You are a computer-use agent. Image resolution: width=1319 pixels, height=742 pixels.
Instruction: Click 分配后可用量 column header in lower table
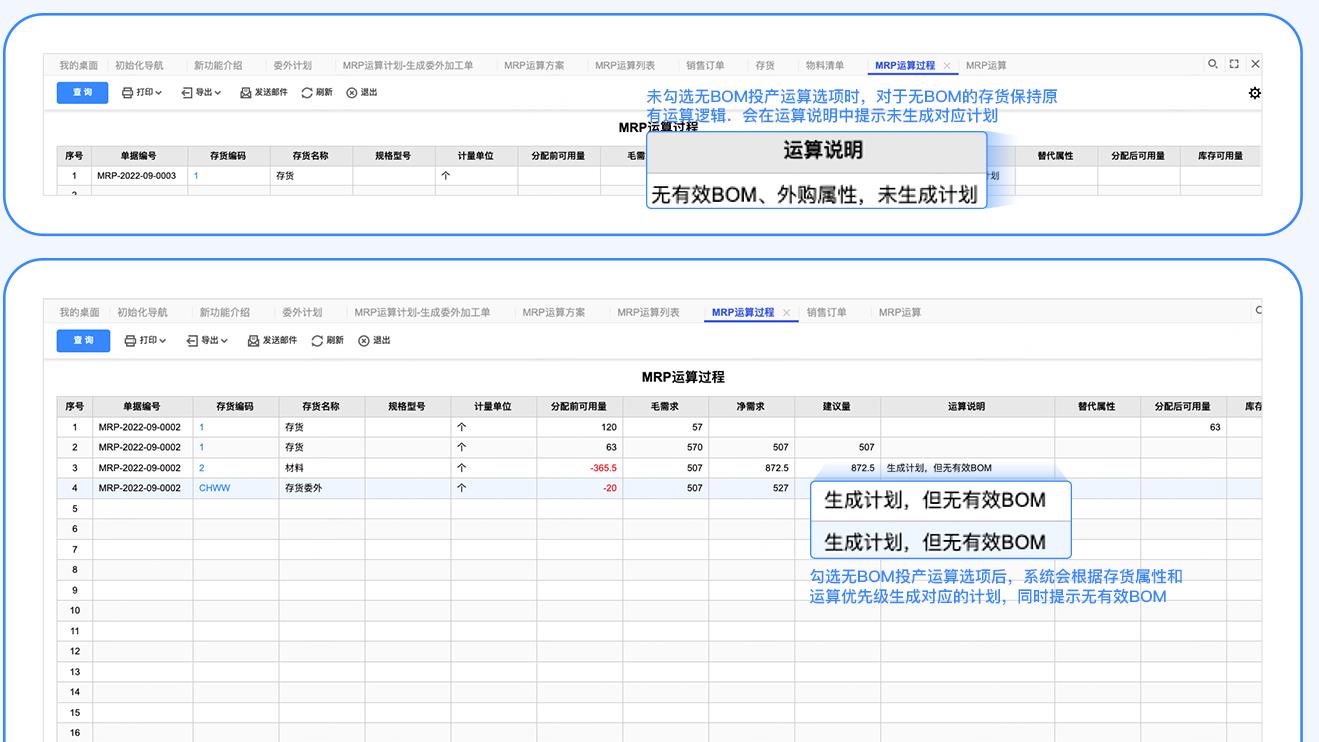tap(1183, 406)
